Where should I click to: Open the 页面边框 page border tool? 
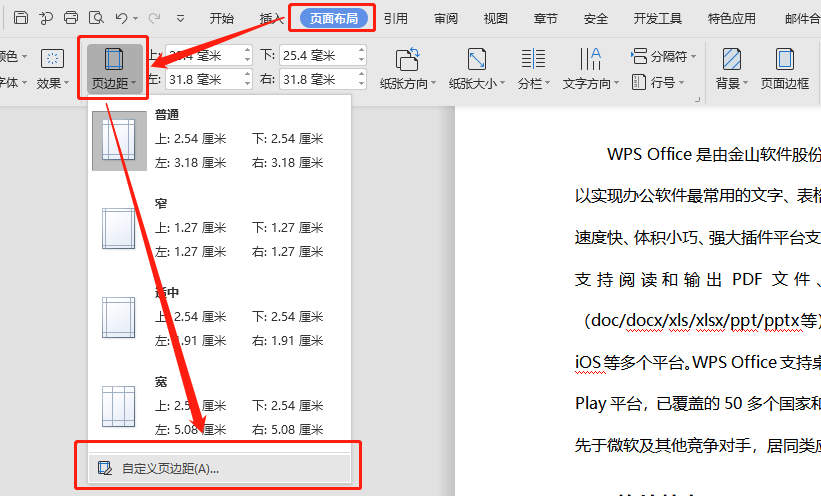[785, 59]
